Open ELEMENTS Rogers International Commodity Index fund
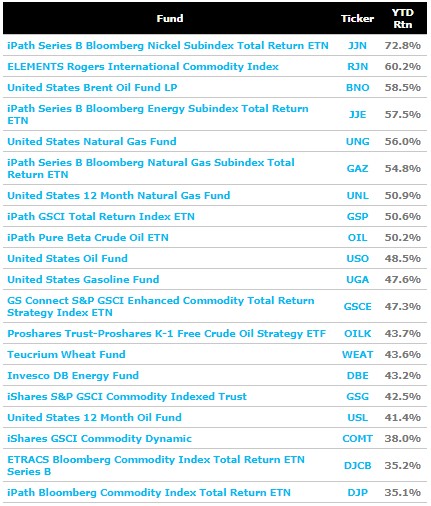Image resolution: width=431 pixels, height=506 pixels. (143, 66)
